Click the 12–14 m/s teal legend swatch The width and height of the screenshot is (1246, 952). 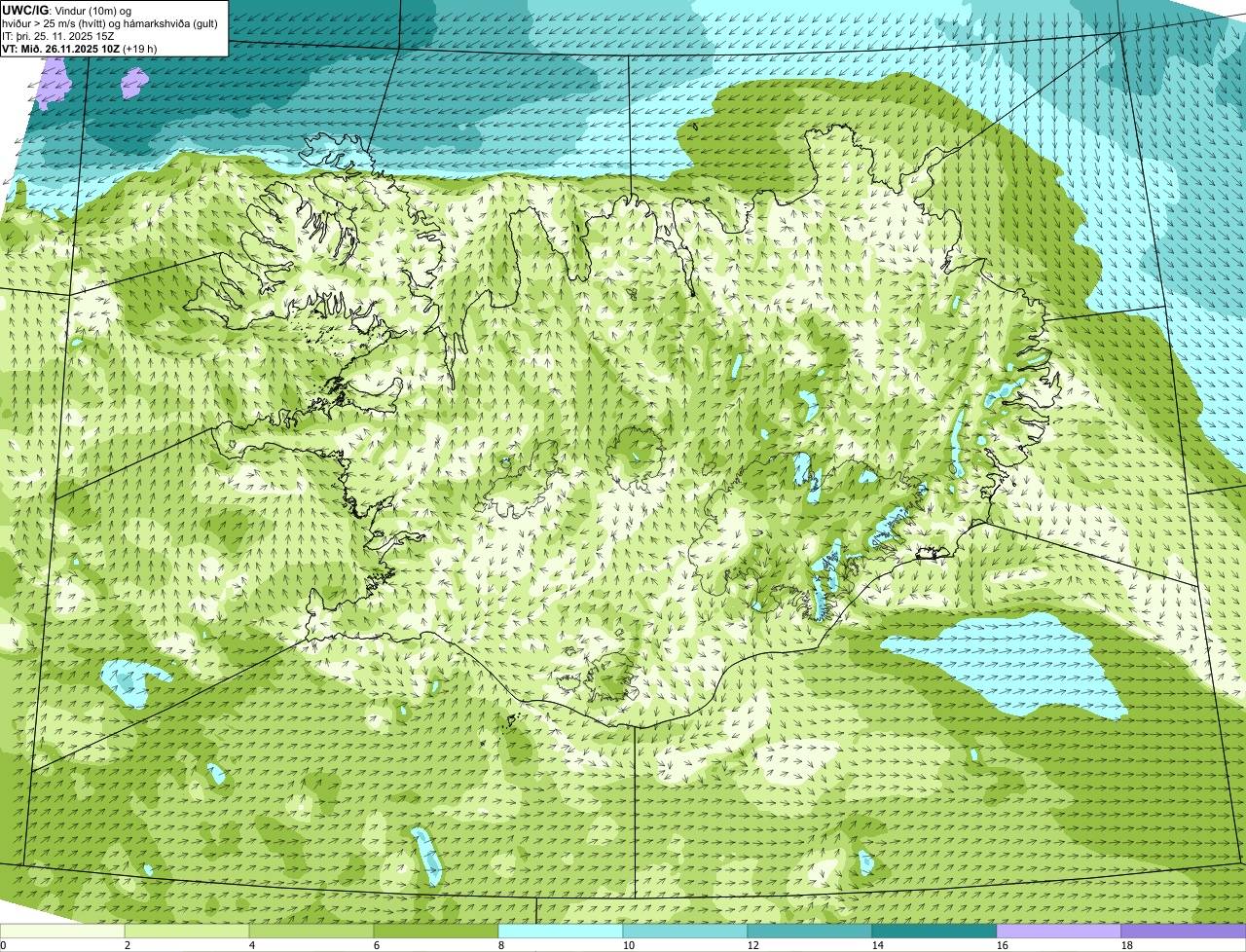coord(810,932)
